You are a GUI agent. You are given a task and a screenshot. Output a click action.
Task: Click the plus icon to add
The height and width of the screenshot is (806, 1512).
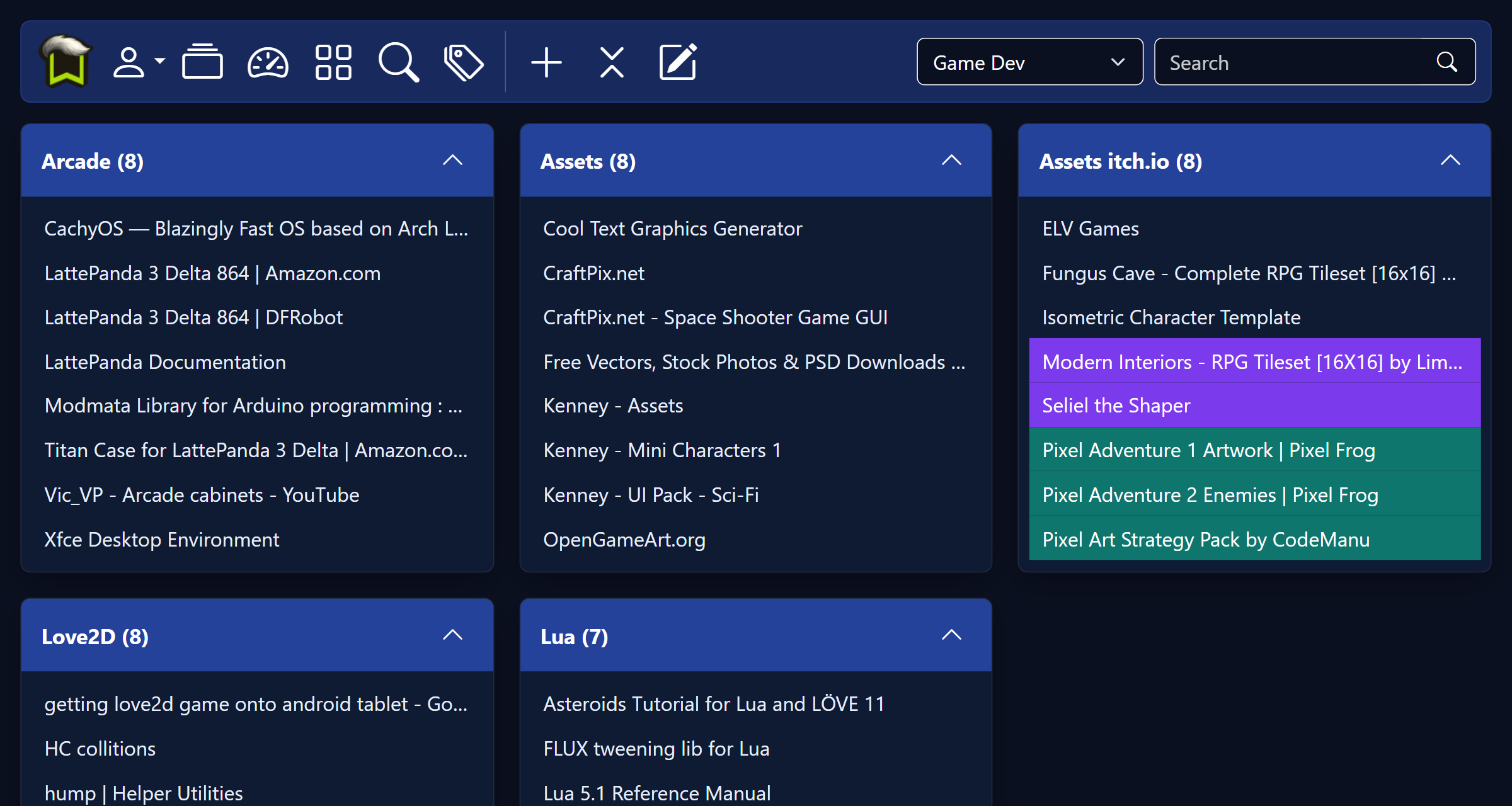pyautogui.click(x=546, y=62)
